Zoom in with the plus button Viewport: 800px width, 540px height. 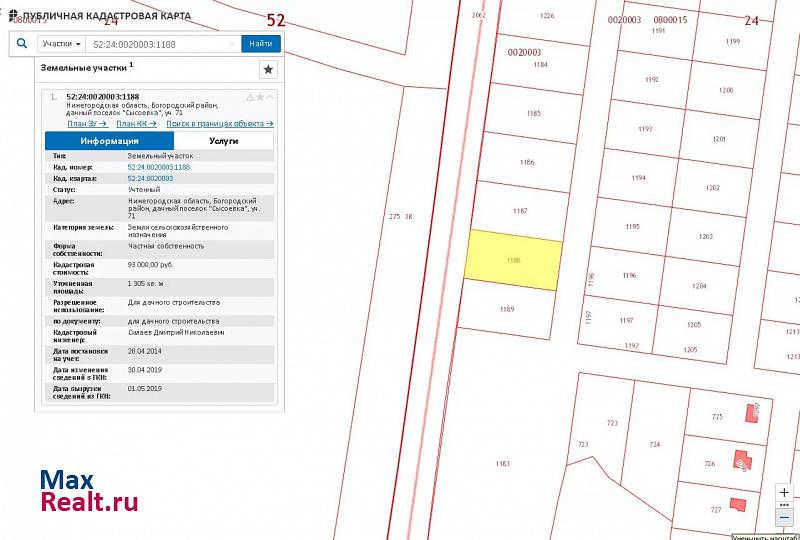(x=784, y=493)
